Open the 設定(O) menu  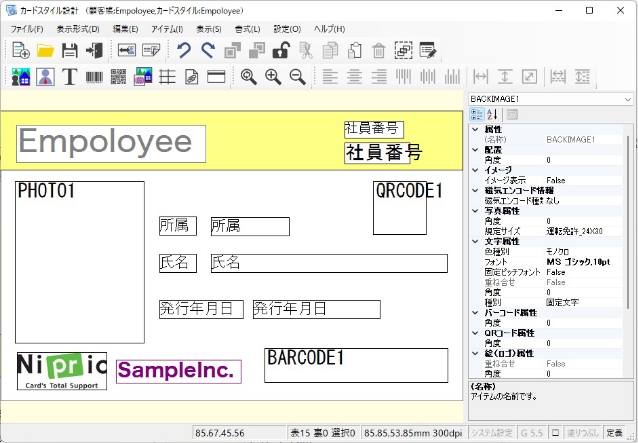pyautogui.click(x=287, y=29)
